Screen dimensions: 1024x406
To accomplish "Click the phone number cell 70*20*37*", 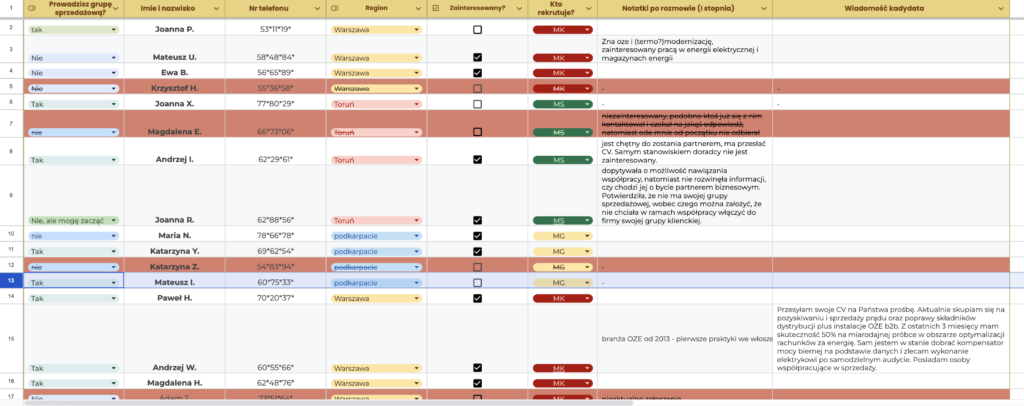I will [274, 297].
